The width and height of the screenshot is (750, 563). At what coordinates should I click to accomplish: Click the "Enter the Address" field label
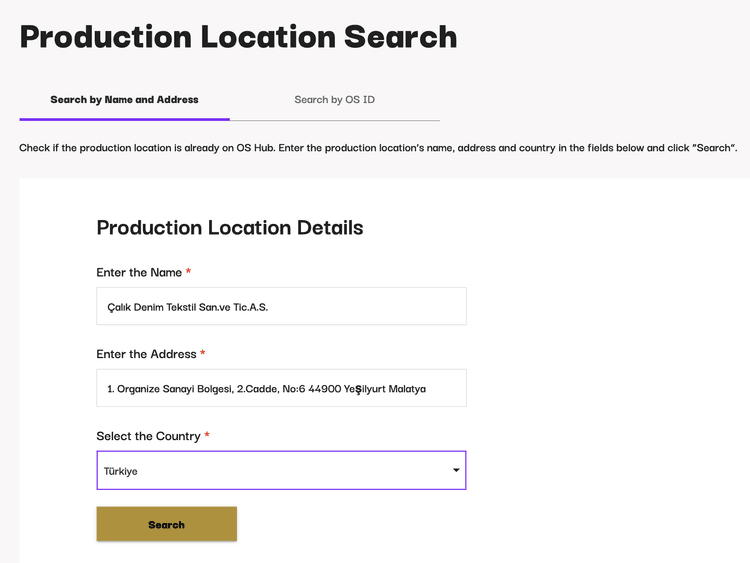[x=146, y=354]
